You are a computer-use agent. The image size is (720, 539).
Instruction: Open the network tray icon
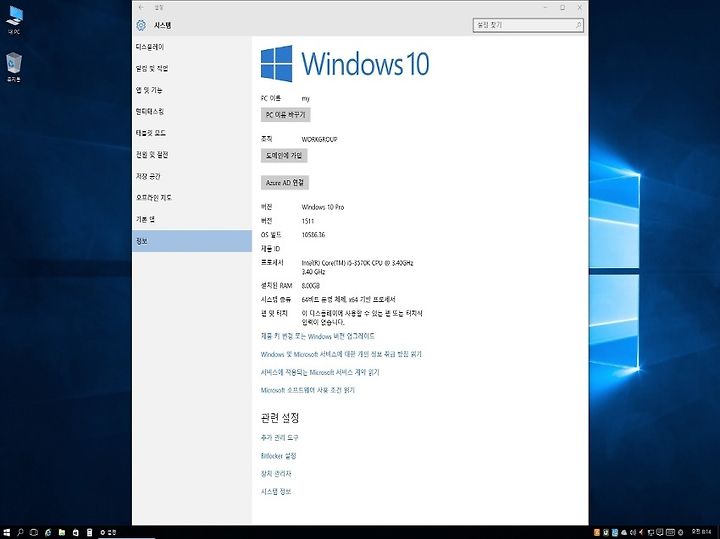click(651, 533)
